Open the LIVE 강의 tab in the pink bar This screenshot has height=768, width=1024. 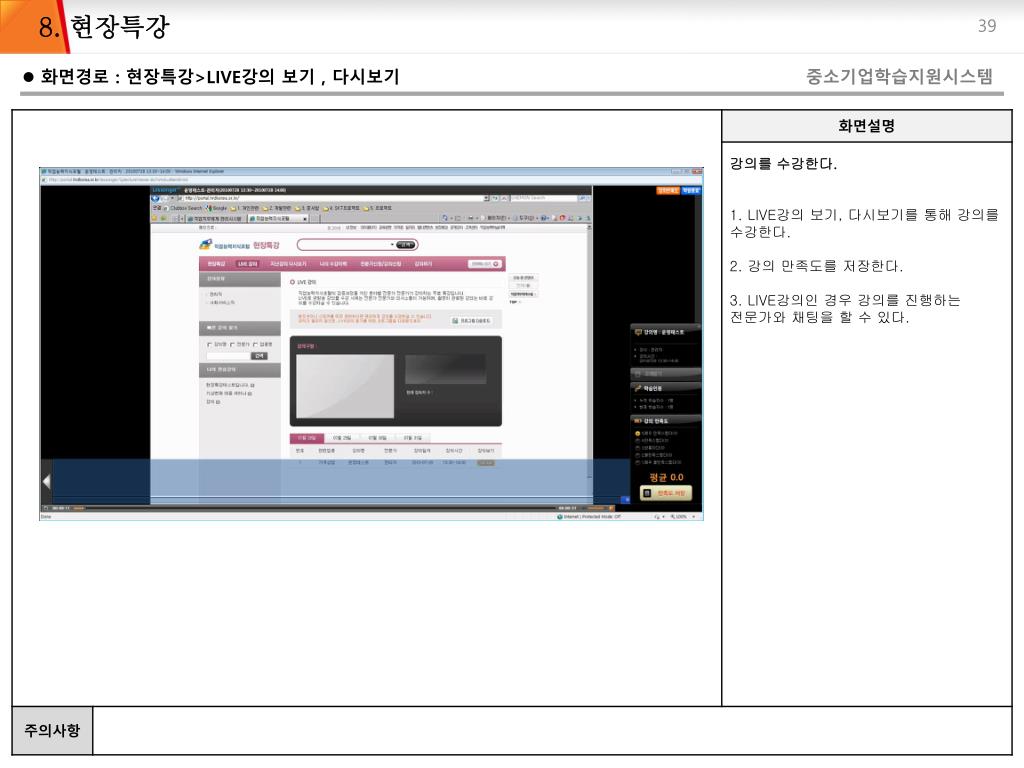tap(248, 264)
